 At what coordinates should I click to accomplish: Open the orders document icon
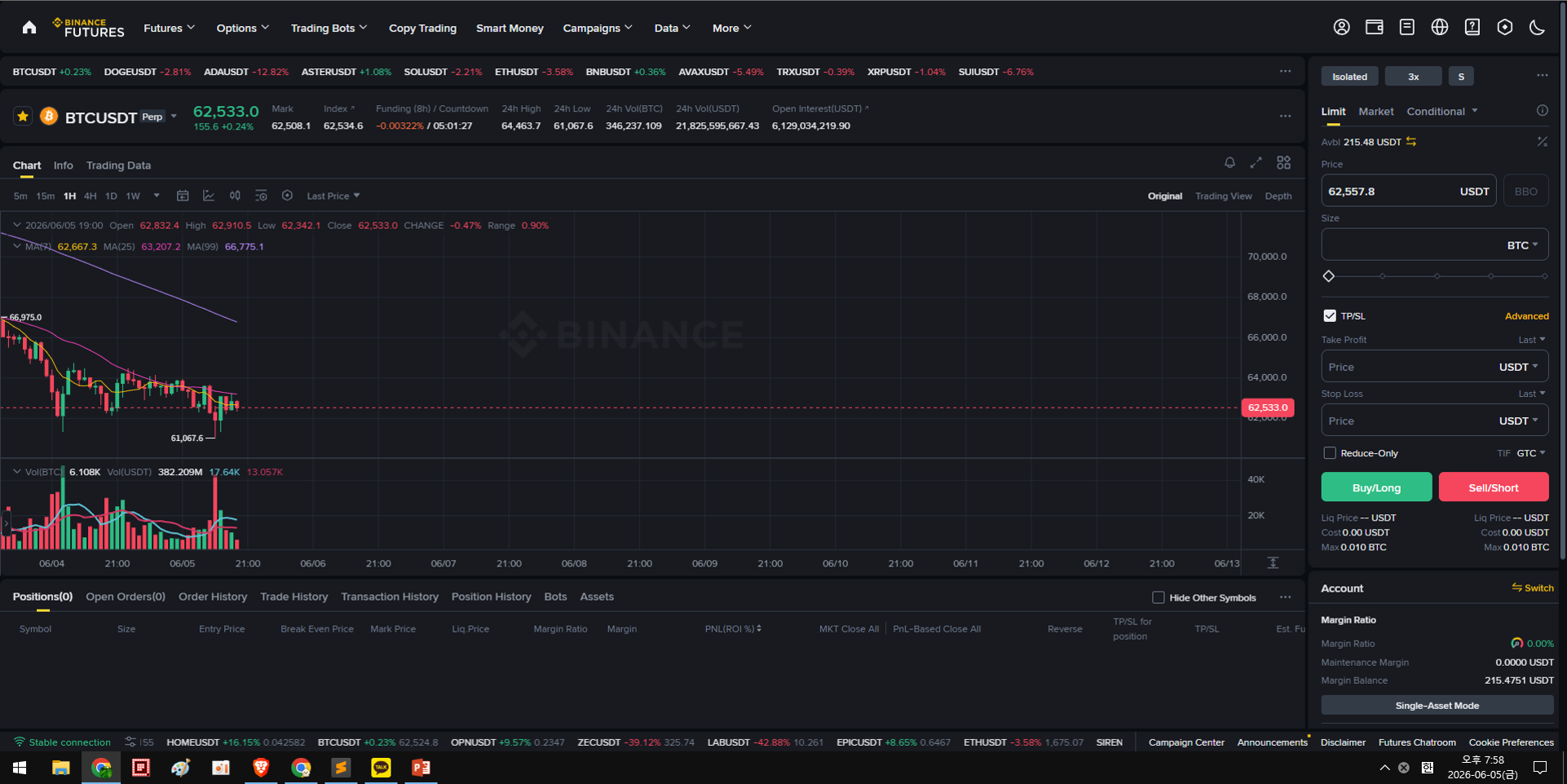[x=1407, y=28]
